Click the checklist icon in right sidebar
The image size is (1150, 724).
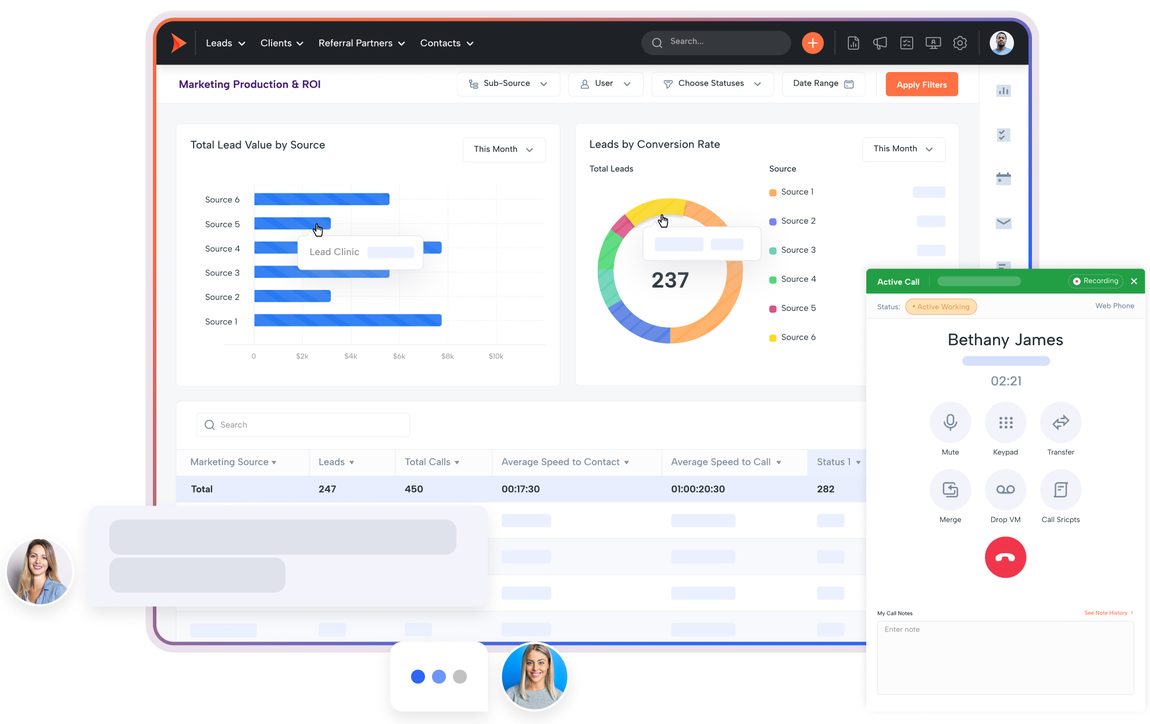[1003, 135]
